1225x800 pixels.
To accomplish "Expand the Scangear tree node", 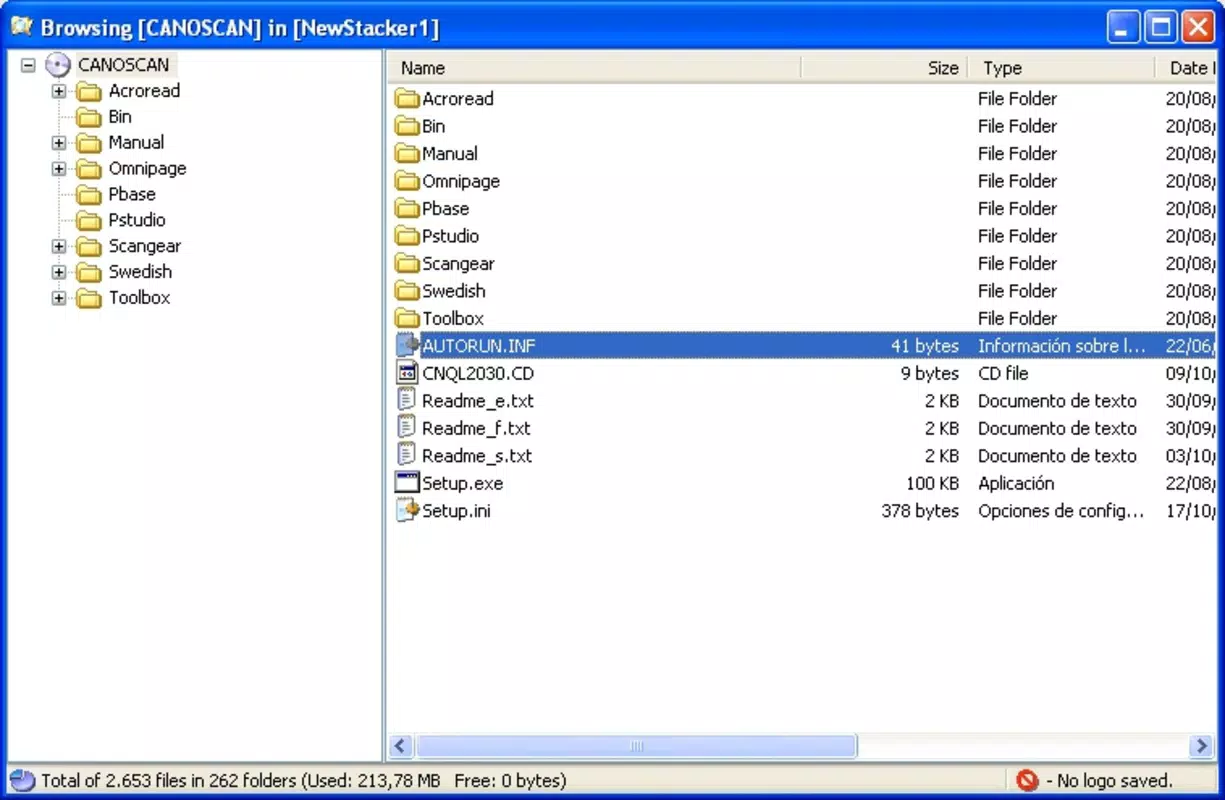I will click(59, 246).
